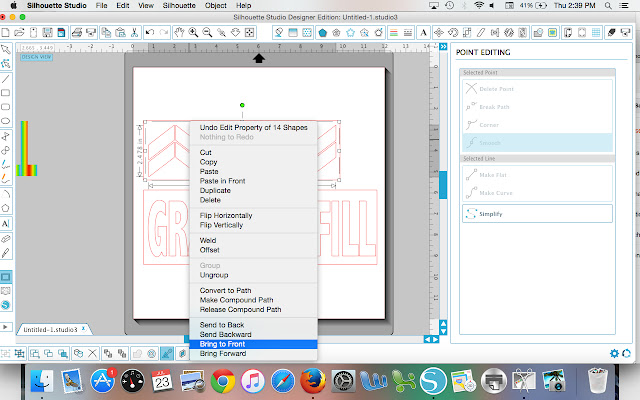The height and width of the screenshot is (400, 640).
Task: Open the View menu
Action: (146, 6)
